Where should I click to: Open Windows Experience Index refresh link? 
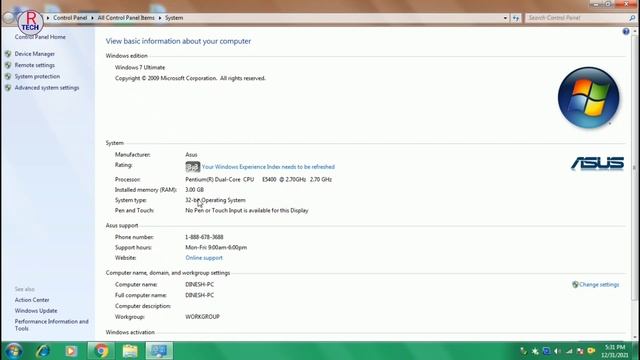tap(268, 167)
